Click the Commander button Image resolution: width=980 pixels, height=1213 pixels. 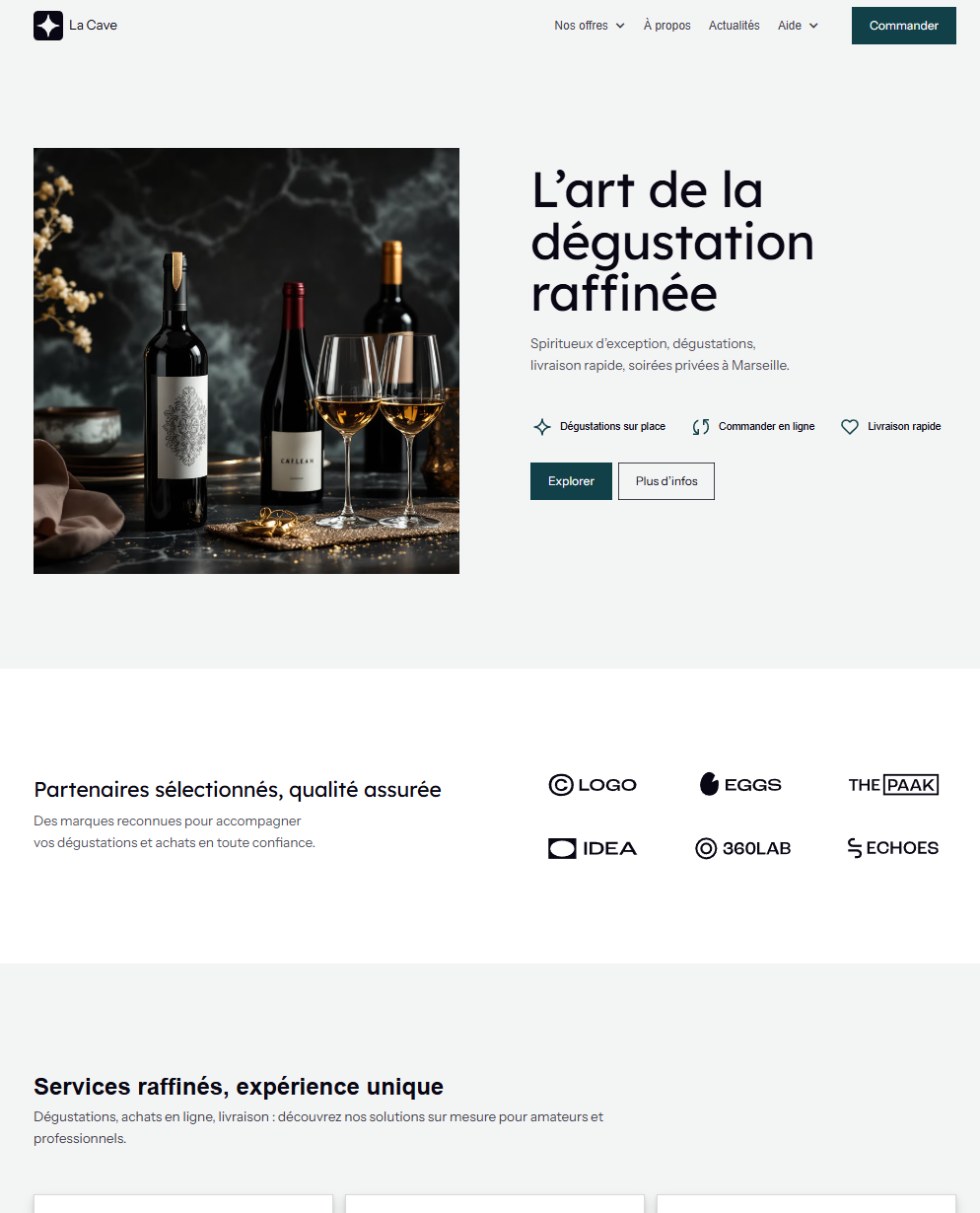click(x=904, y=26)
